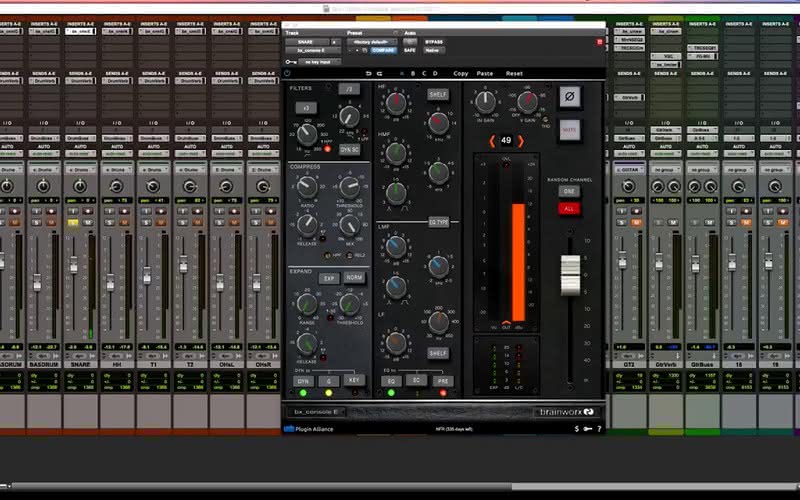Toggle the DYN SC filter button

pyautogui.click(x=349, y=149)
